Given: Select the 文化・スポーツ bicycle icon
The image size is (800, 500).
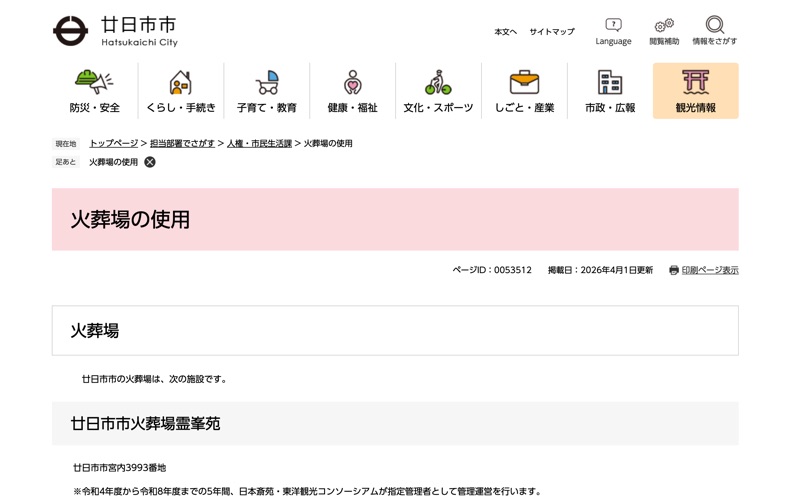Looking at the screenshot, I should tap(438, 82).
